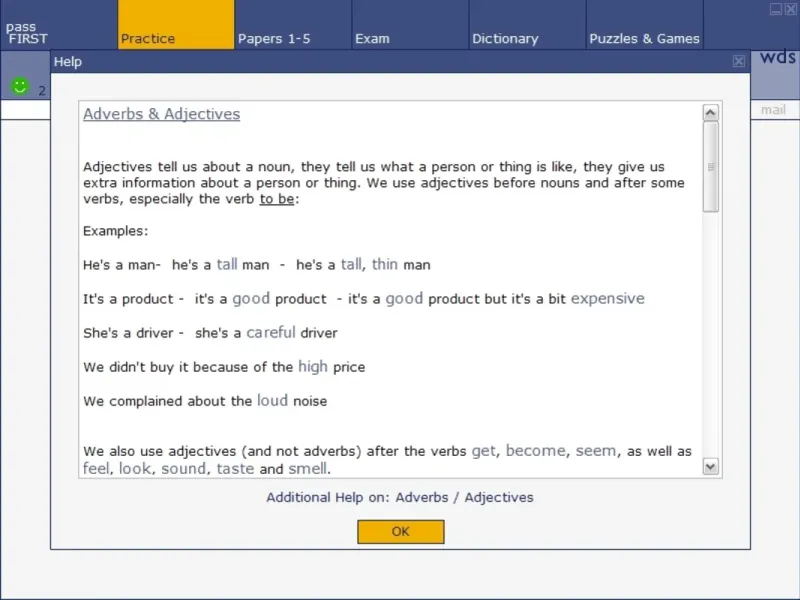Go to Puzzles & Games tab

click(645, 25)
